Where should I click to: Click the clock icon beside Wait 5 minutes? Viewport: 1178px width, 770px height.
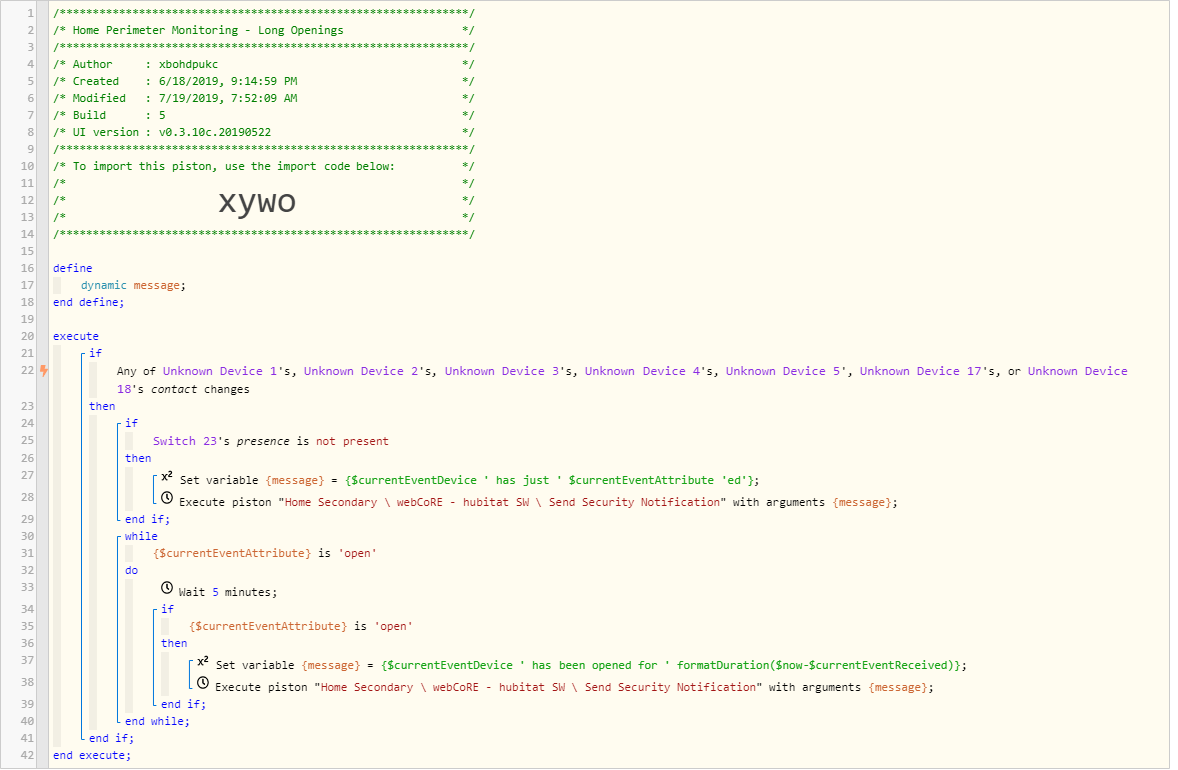point(167,588)
